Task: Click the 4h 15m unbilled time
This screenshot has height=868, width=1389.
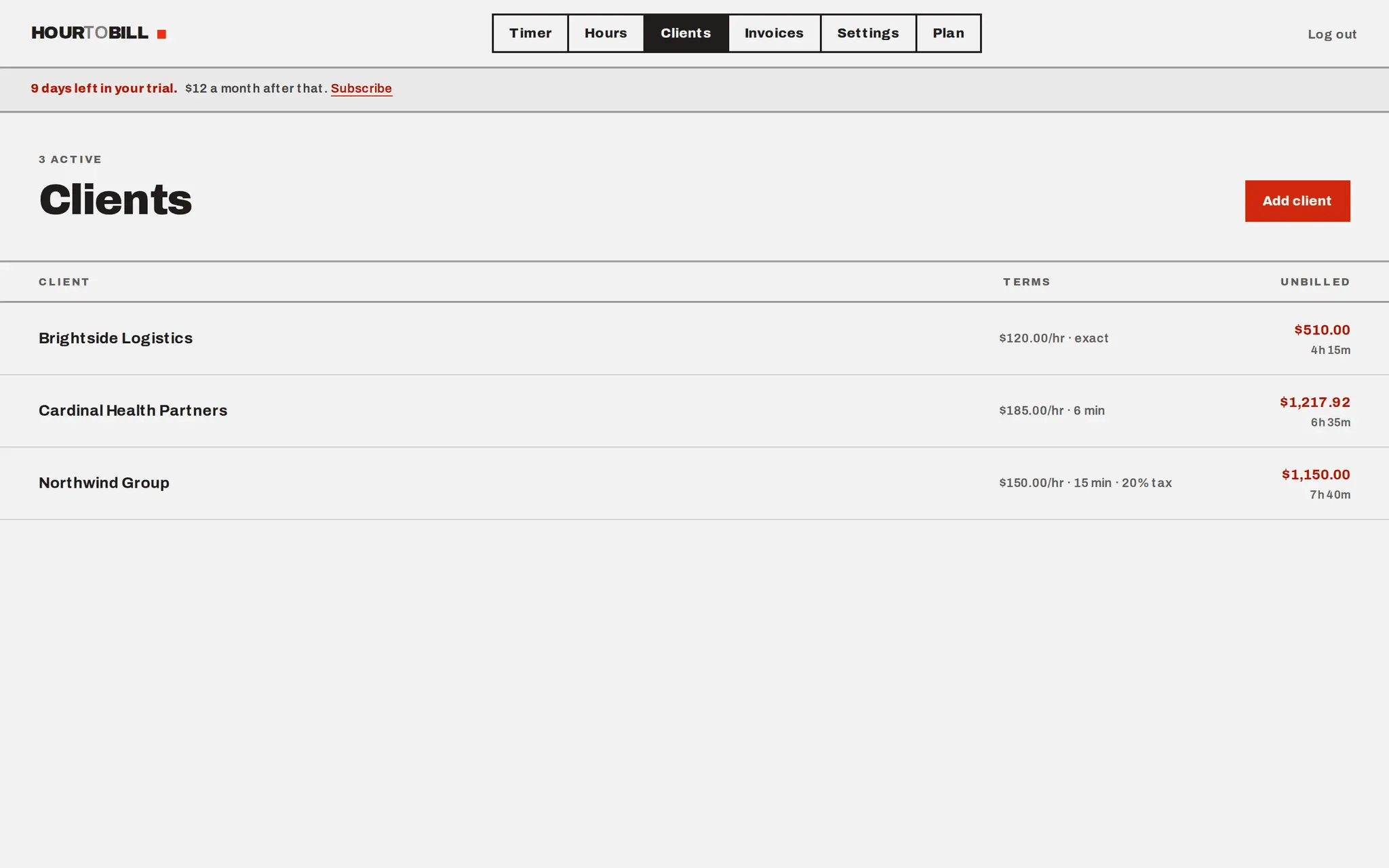Action: pyautogui.click(x=1330, y=351)
